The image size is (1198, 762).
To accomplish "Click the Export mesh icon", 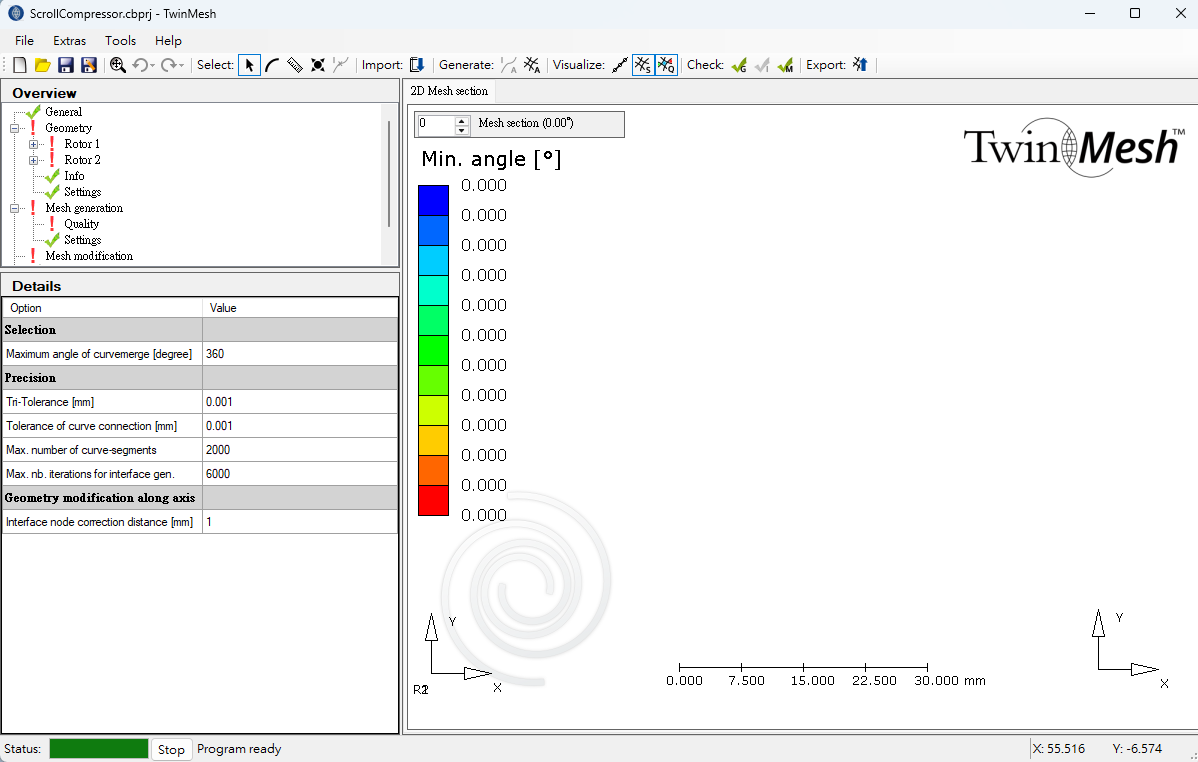I will 860,65.
